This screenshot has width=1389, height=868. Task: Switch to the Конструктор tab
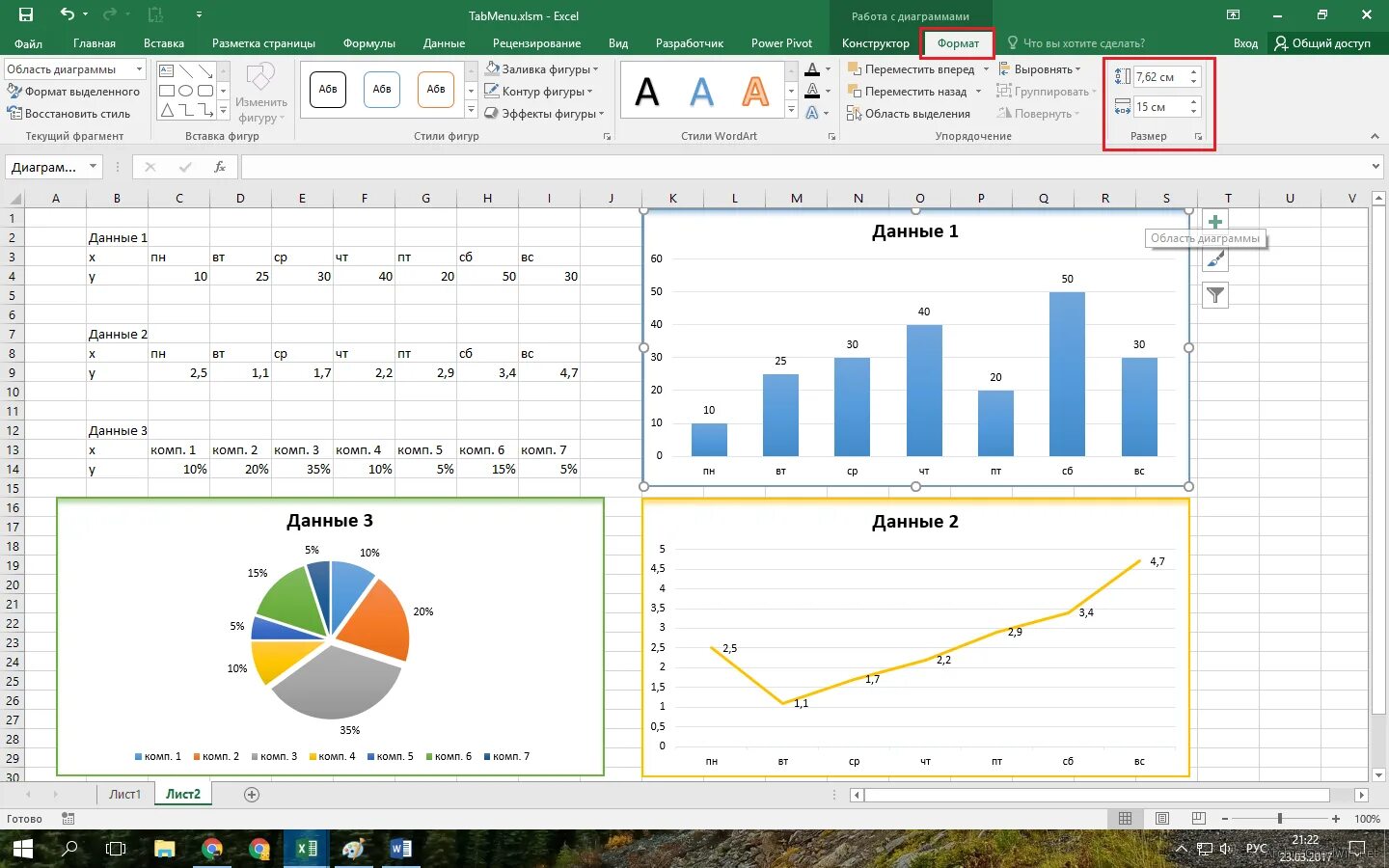(876, 43)
